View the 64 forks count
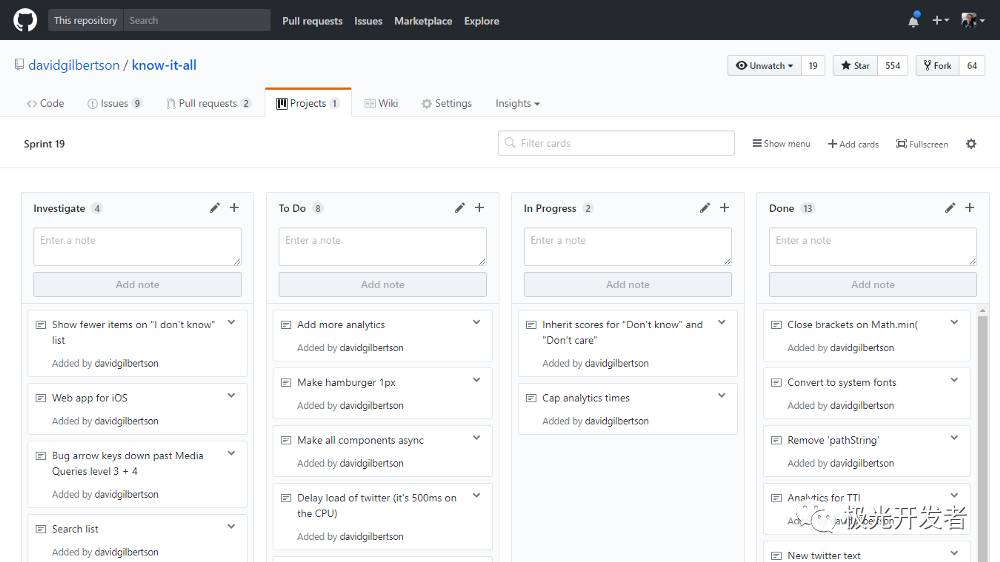This screenshot has width=1000, height=562. [x=972, y=66]
